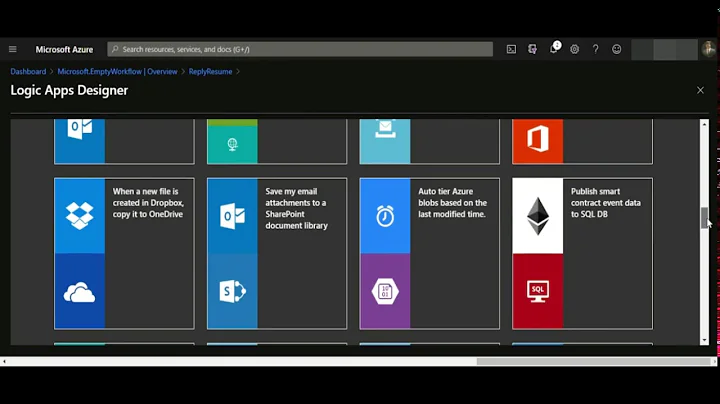
Task: Go to the Dashboard breadcrumb
Action: pos(28,72)
